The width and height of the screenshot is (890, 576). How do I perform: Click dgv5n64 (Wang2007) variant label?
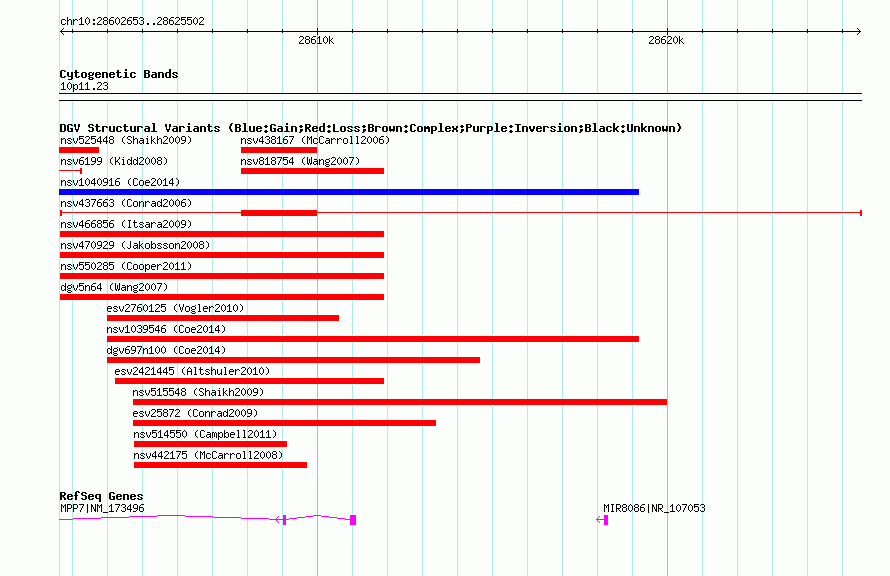click(x=114, y=287)
